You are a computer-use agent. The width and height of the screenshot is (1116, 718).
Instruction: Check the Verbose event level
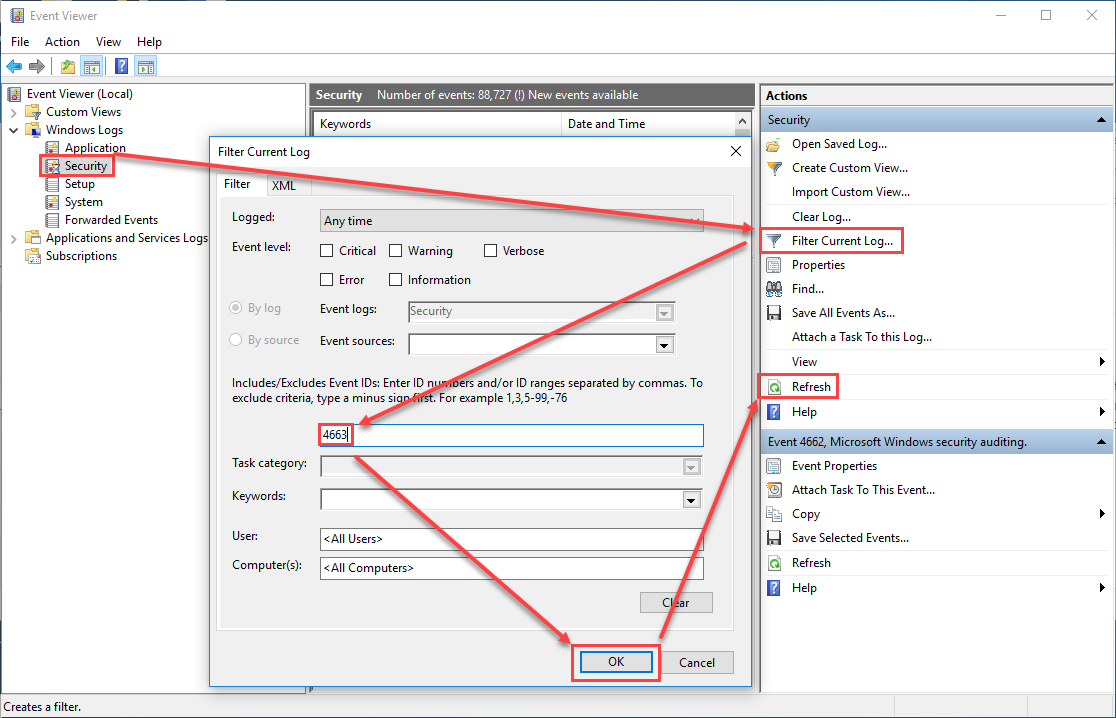click(490, 251)
